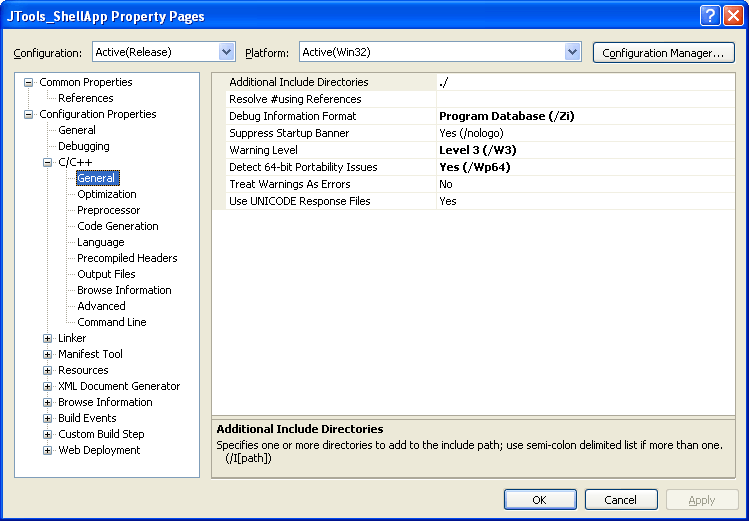Select the Advanced page
Viewport: 749px width, 521px height.
pos(101,306)
